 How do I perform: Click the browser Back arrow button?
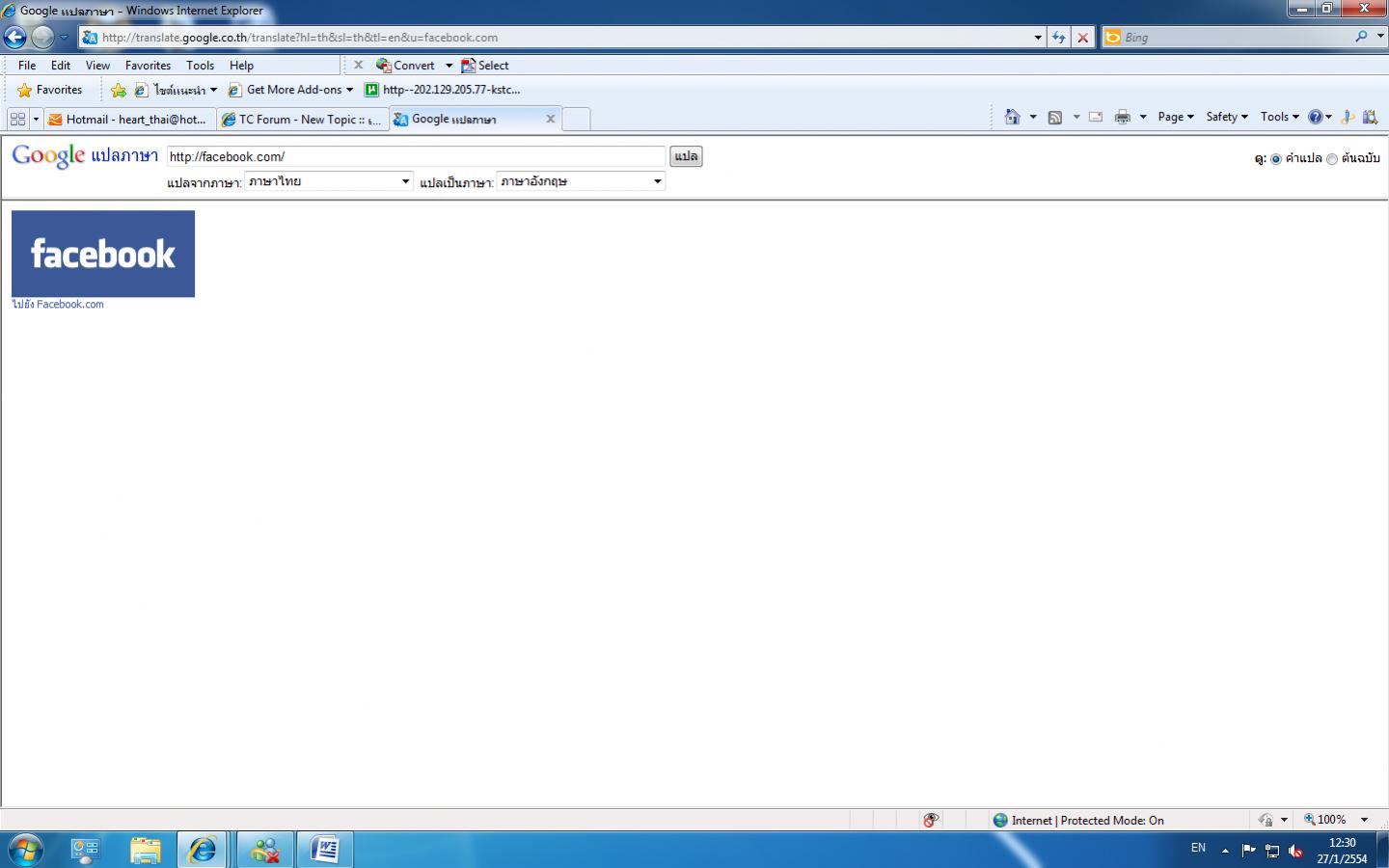[x=14, y=37]
